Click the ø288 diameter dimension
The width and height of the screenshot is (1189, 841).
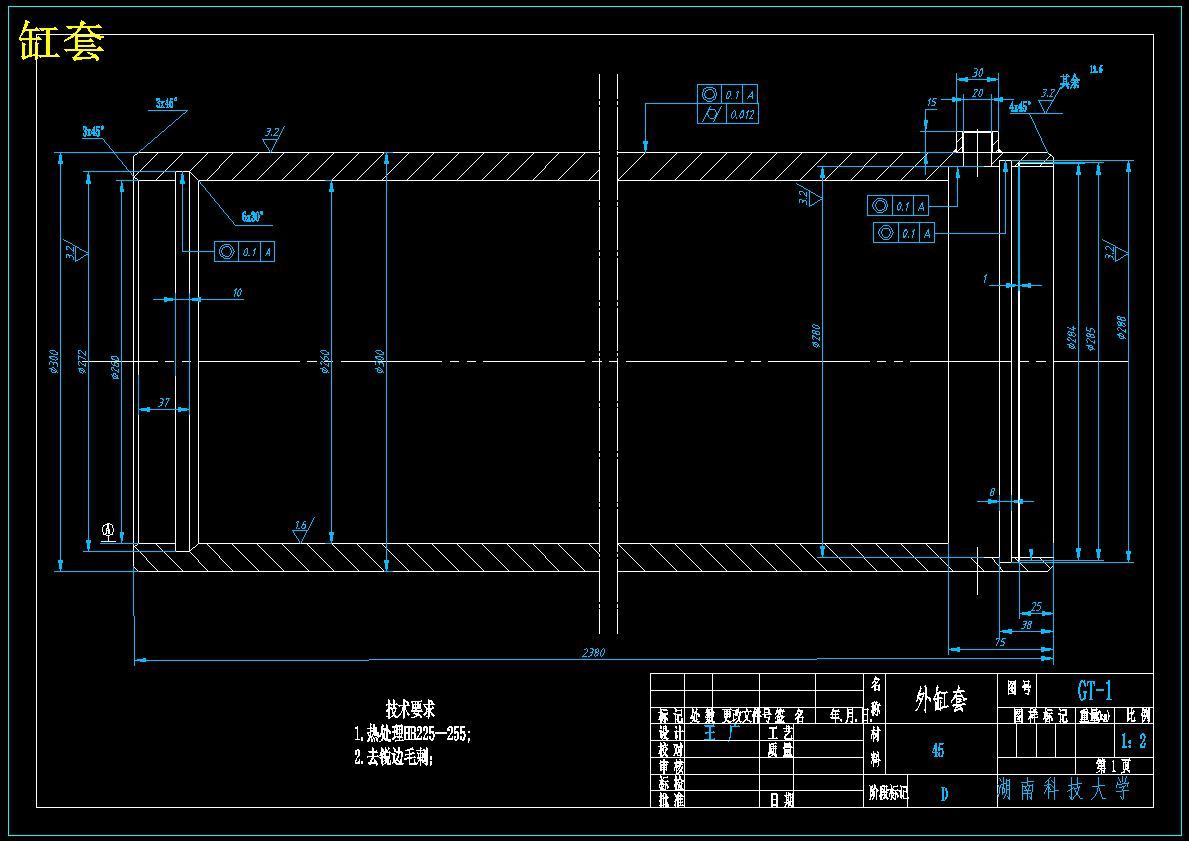pyautogui.click(x=1122, y=327)
